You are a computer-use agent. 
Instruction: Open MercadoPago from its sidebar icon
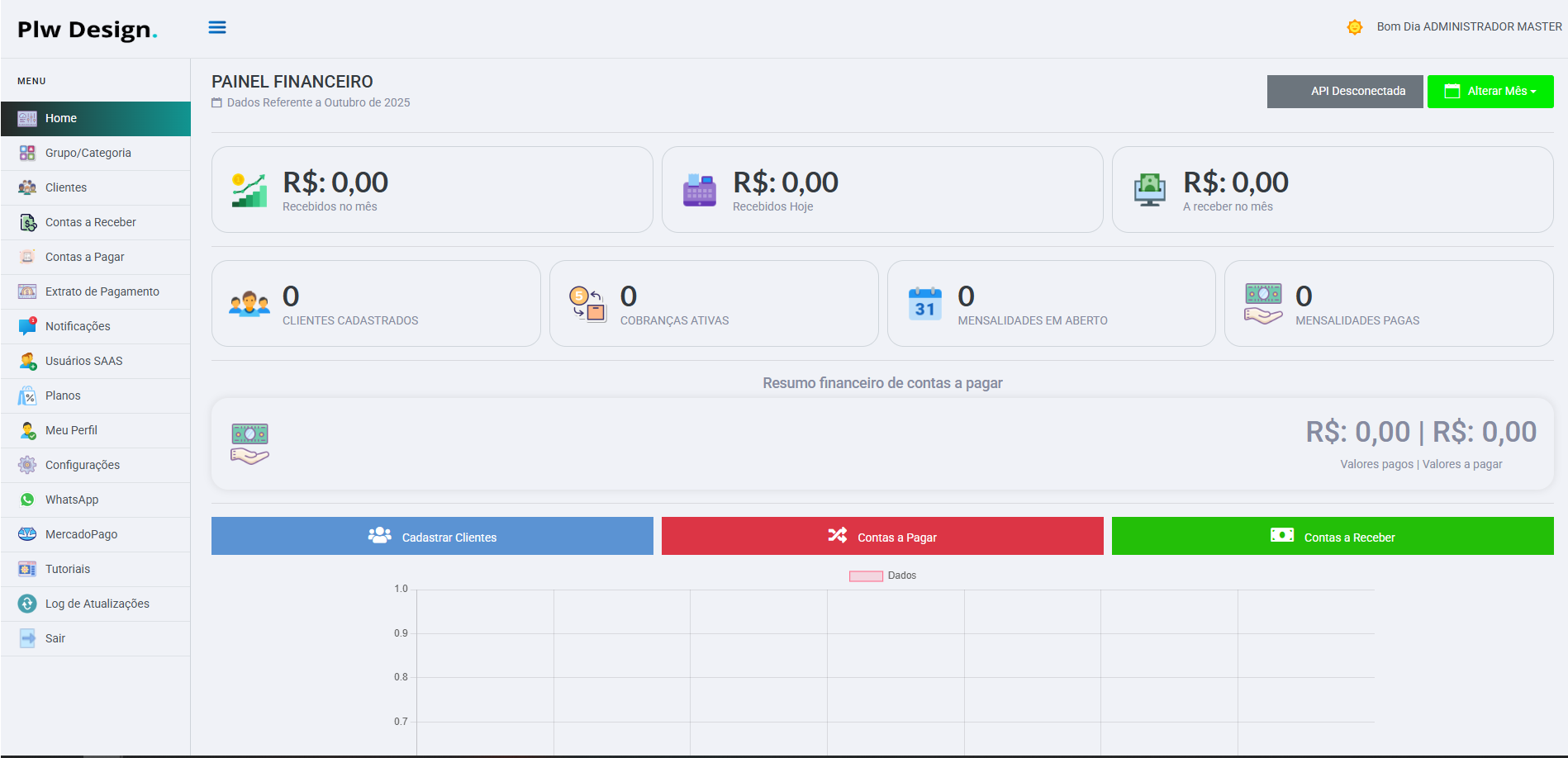pos(27,534)
